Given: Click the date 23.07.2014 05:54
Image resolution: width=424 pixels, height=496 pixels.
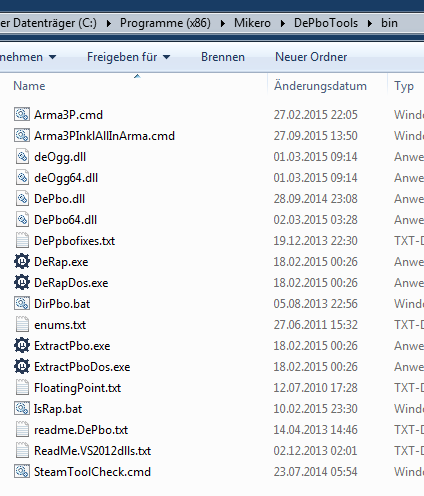Looking at the screenshot, I should [315, 472].
